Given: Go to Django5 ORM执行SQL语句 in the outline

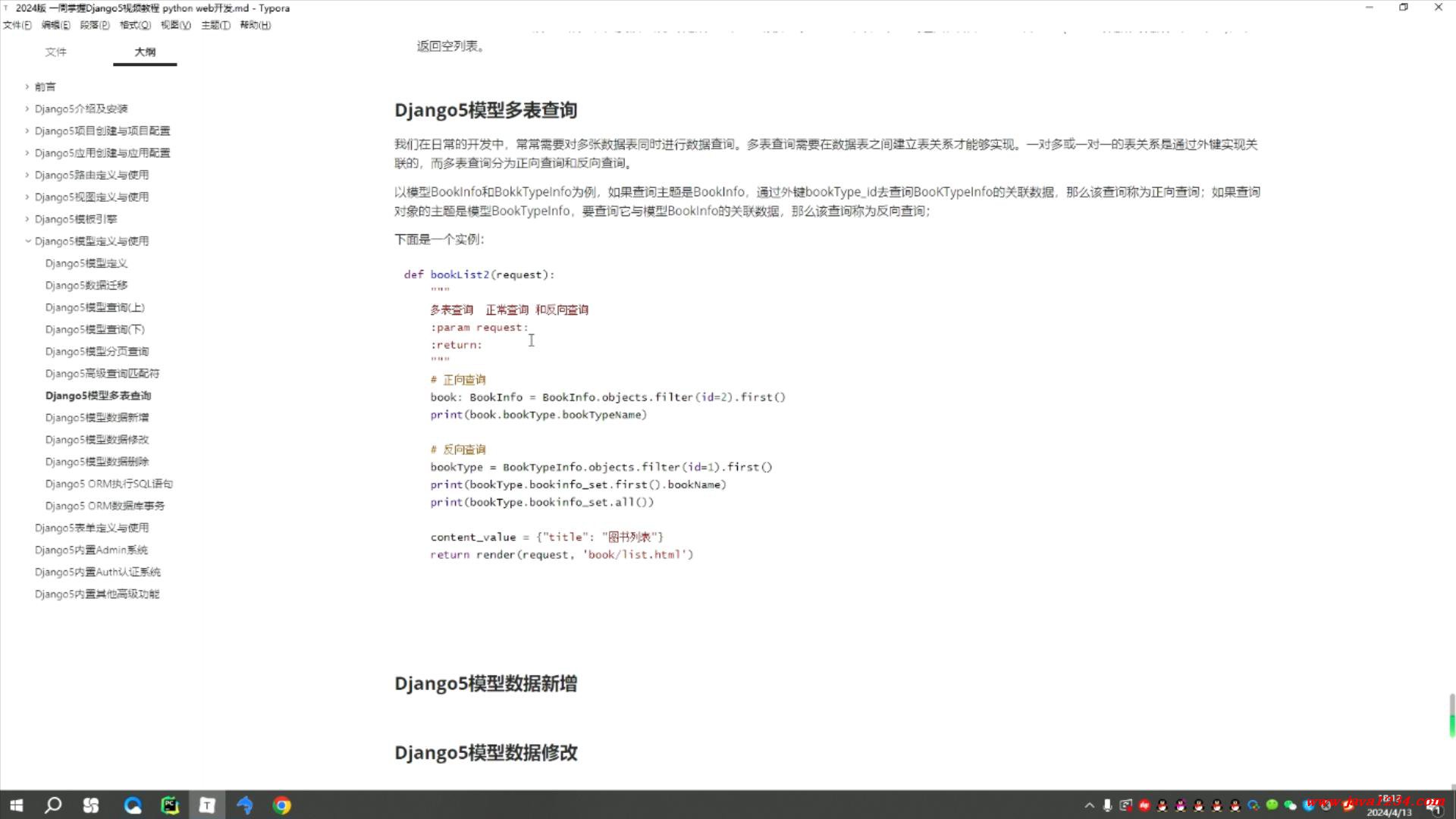Looking at the screenshot, I should [x=109, y=483].
